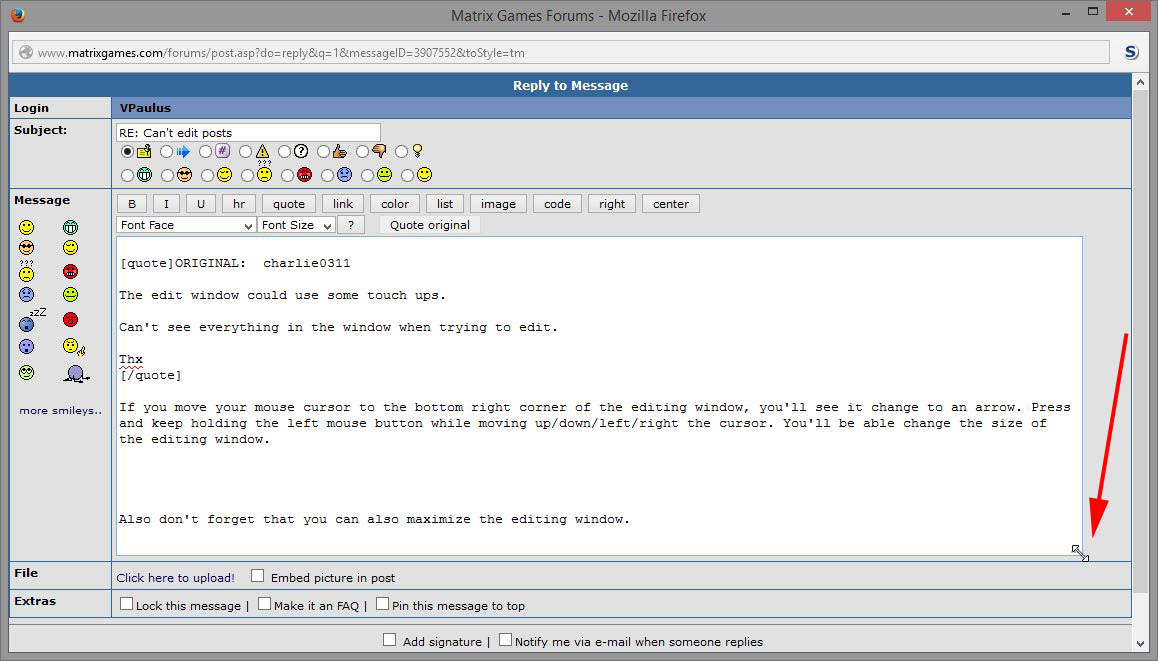Click the Firefox logo in the title bar
The height and width of the screenshot is (661, 1158).
click(x=18, y=14)
